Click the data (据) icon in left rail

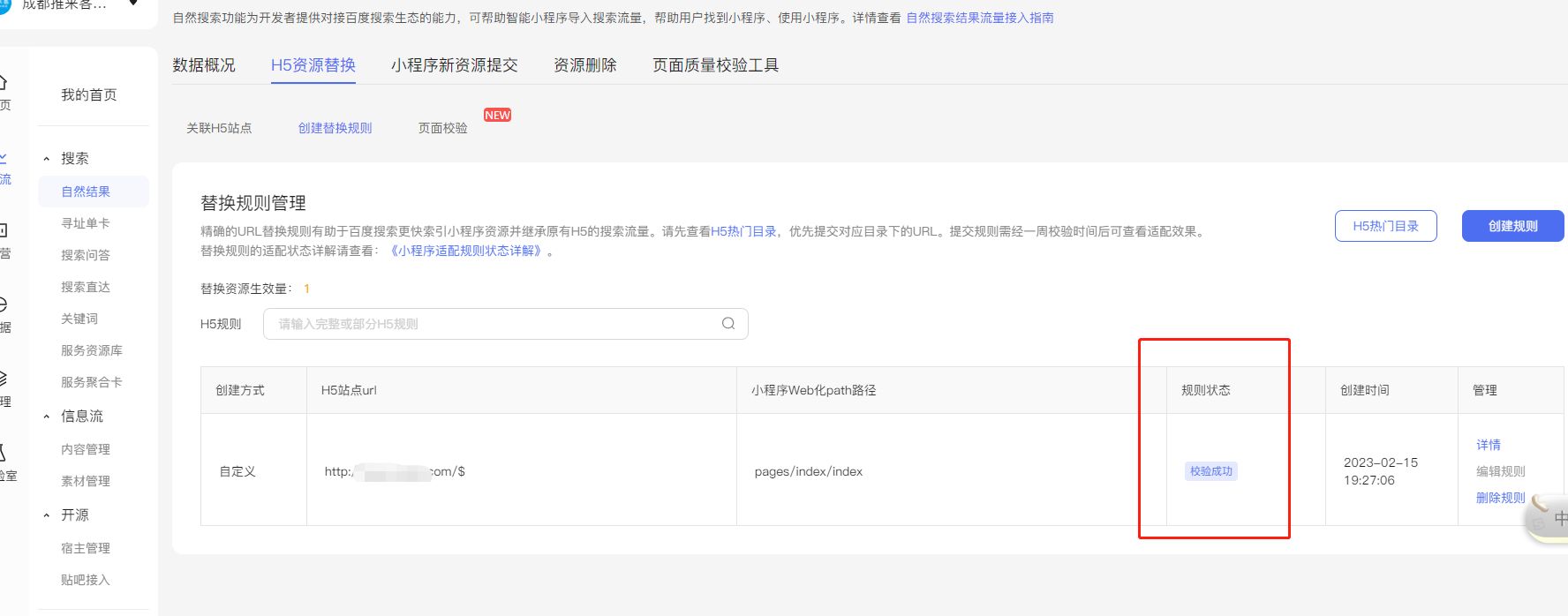(x=3, y=305)
